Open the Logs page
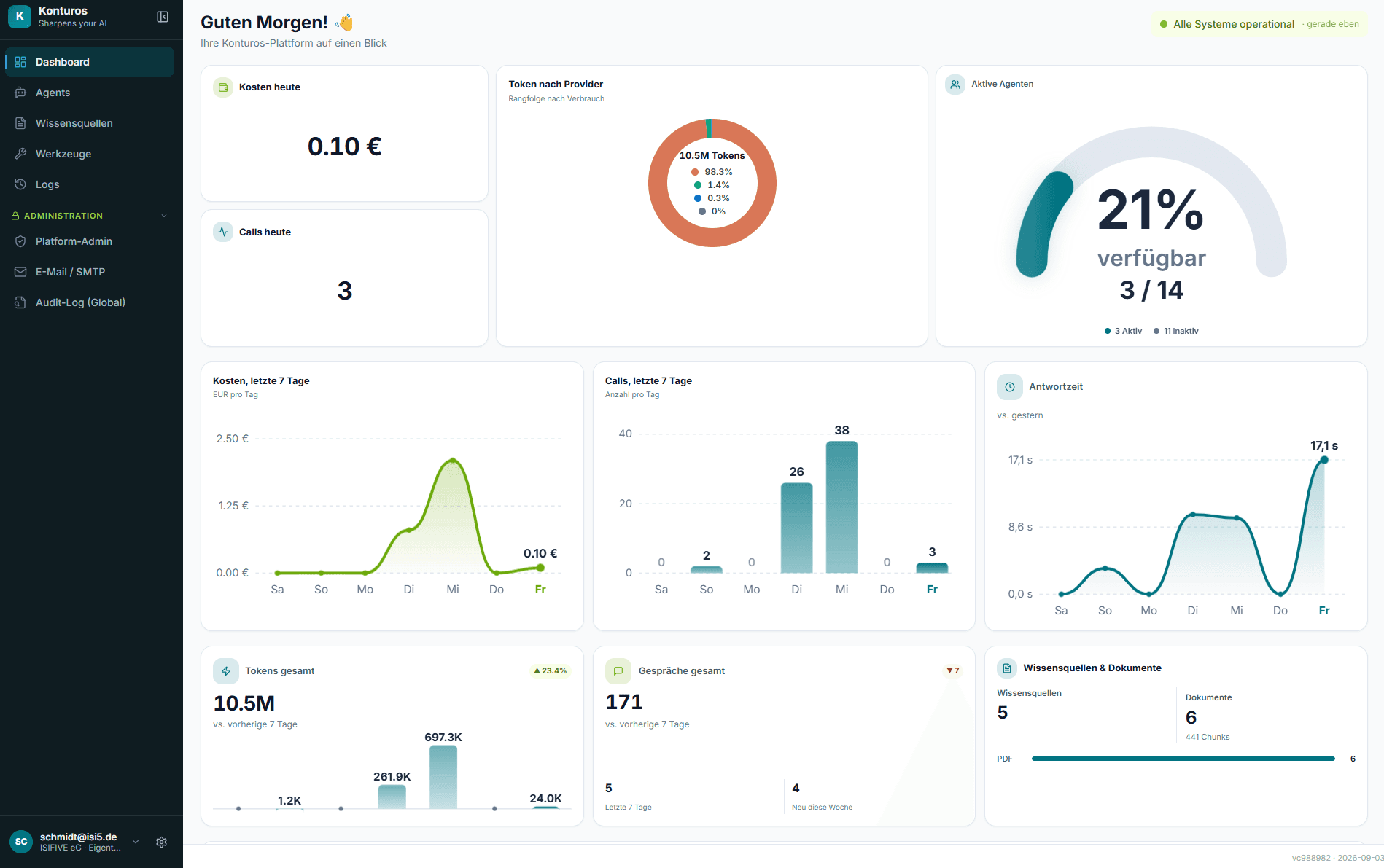1384x868 pixels. coord(90,184)
